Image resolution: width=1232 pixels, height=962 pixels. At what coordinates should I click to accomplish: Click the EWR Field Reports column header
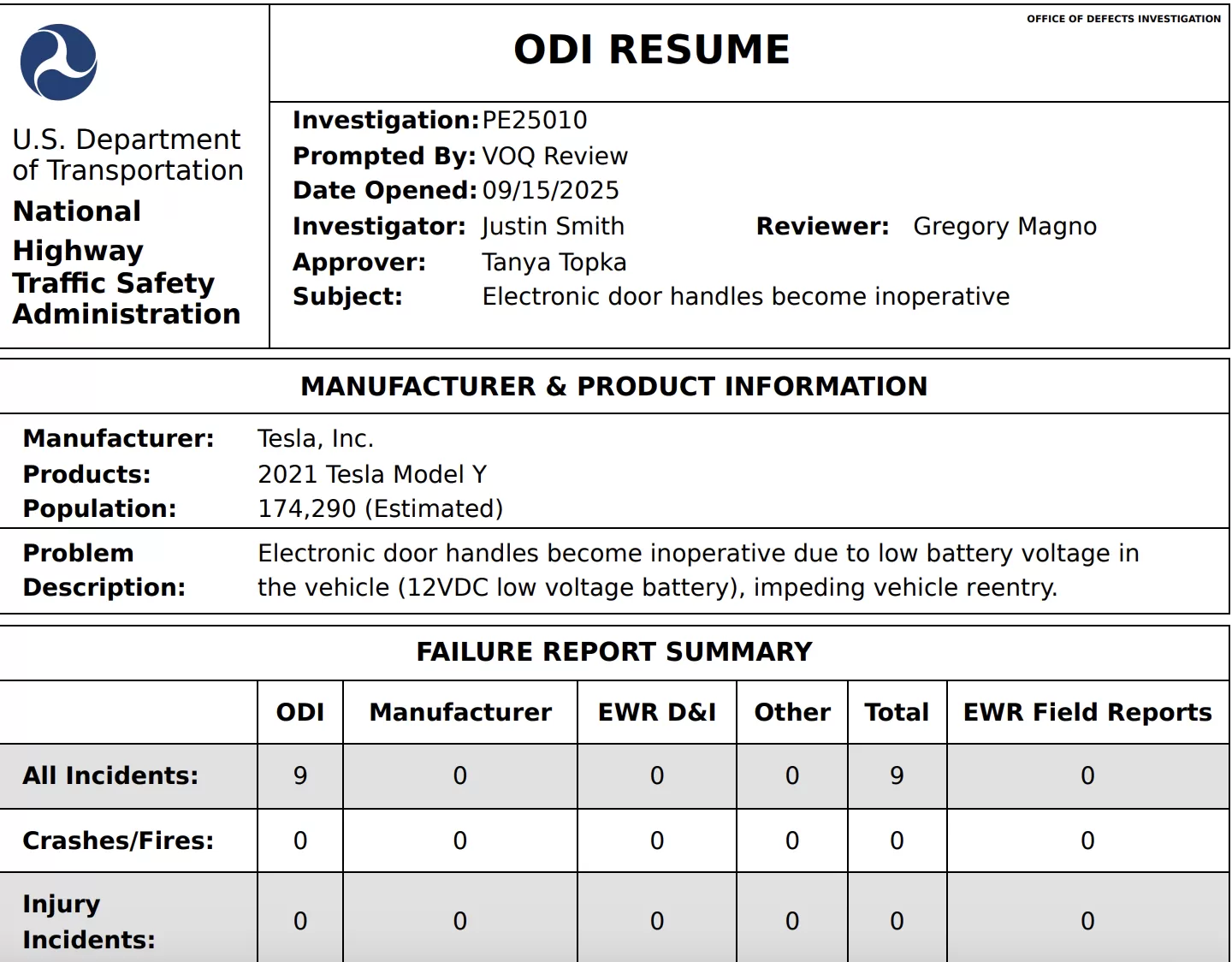click(x=1087, y=713)
